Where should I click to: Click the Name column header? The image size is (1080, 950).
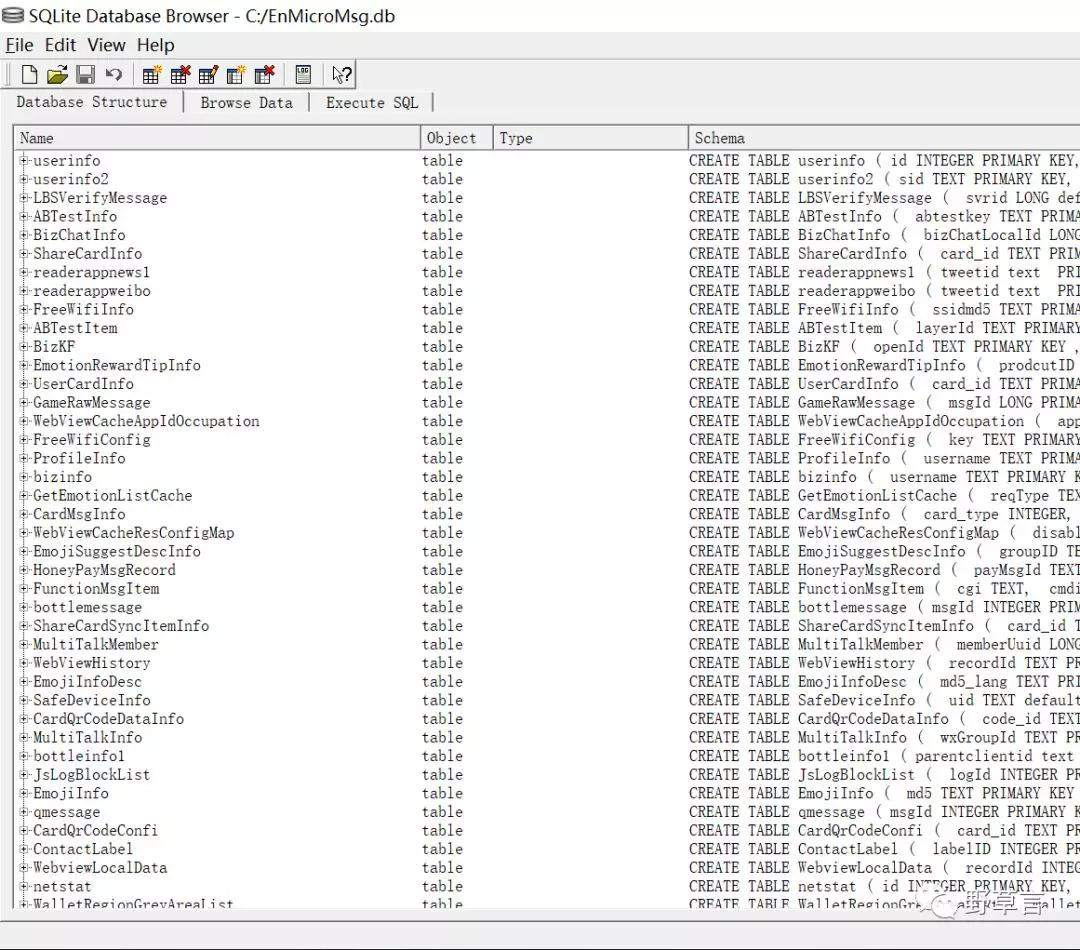(x=217, y=138)
